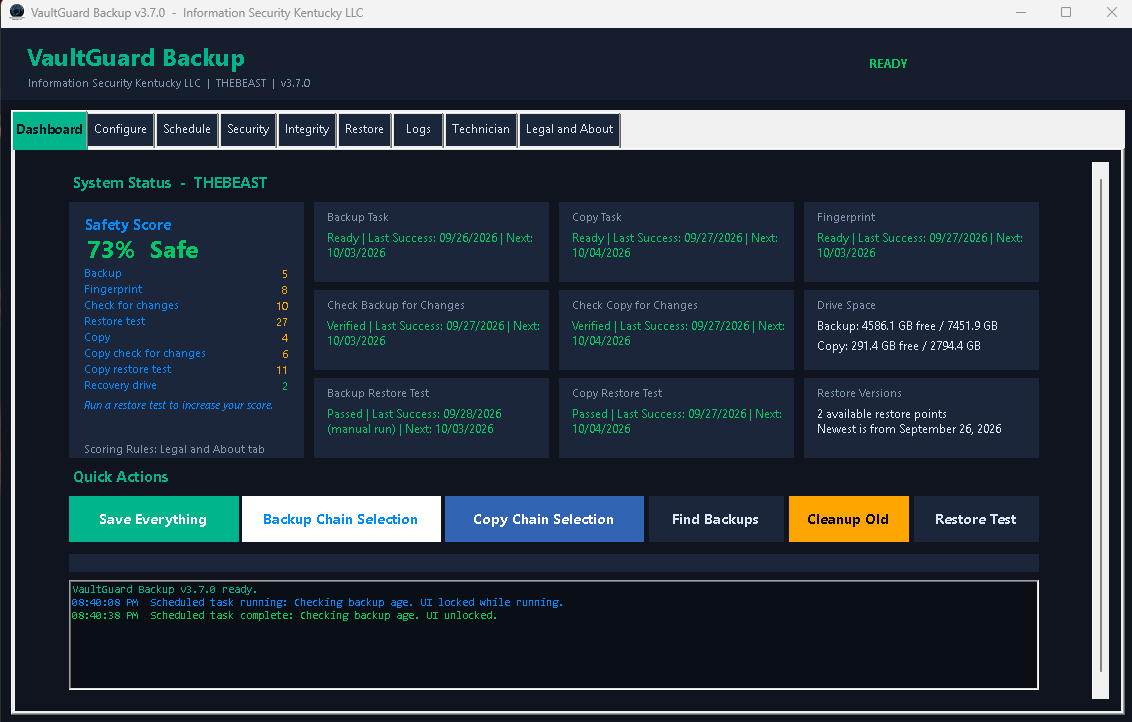
Task: Click the Fingerprint status card title
Action: pyautogui.click(x=846, y=217)
